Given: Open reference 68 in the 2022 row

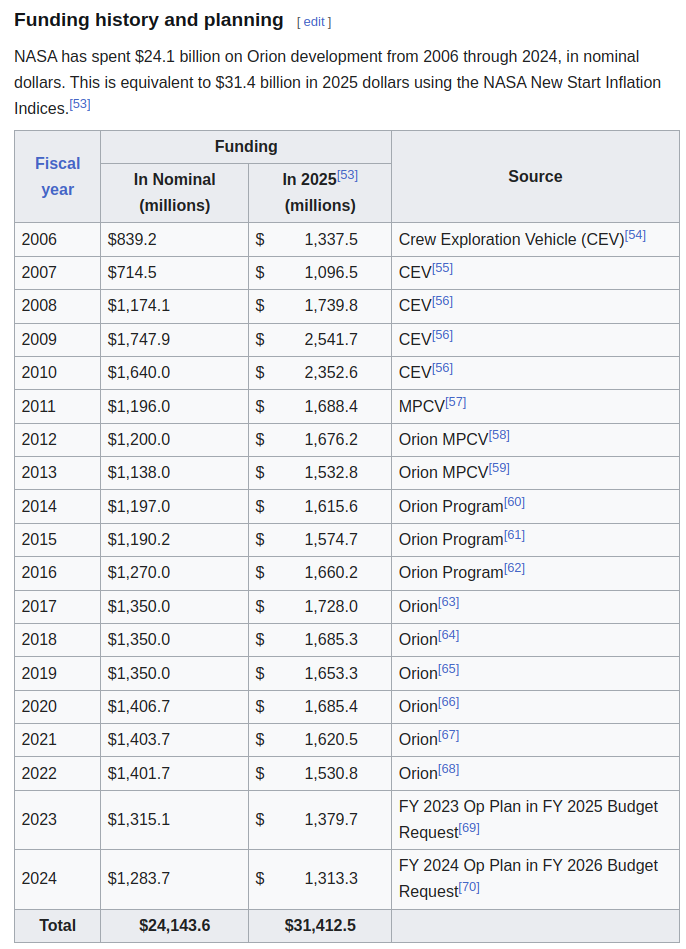Looking at the screenshot, I should (449, 769).
